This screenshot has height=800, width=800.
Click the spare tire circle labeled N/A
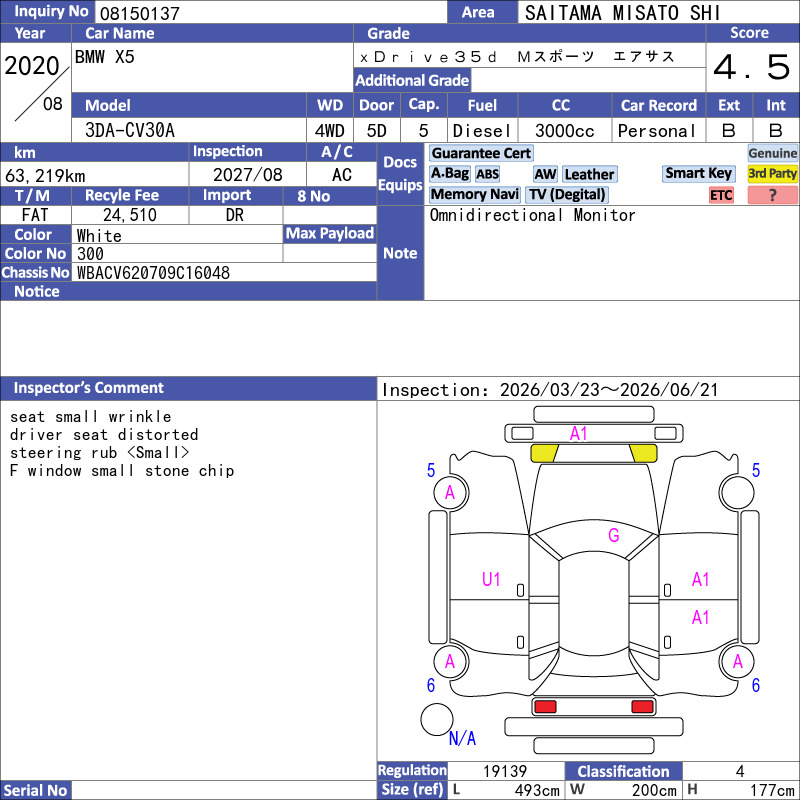[x=437, y=719]
